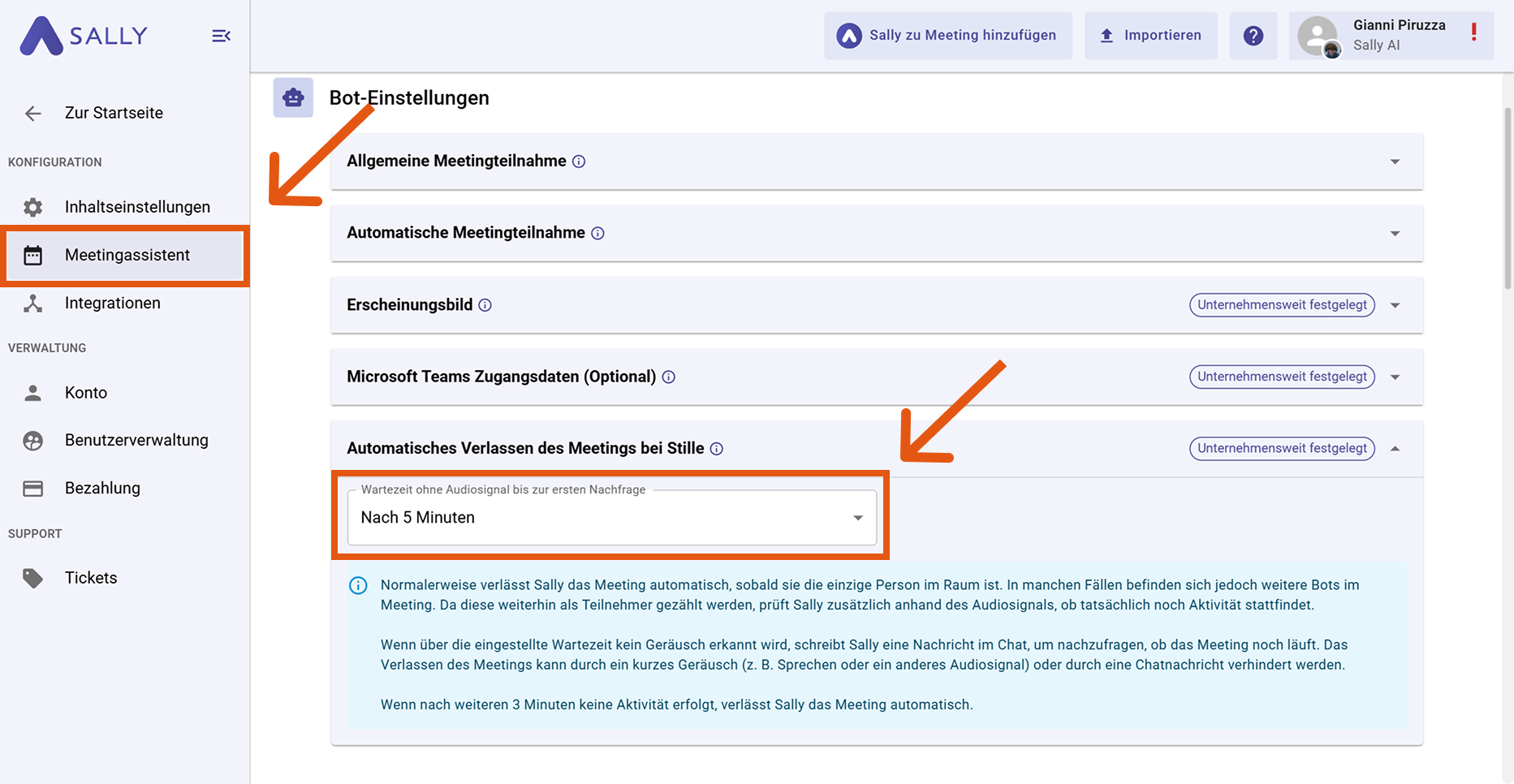This screenshot has height=784, width=1514.
Task: Click the info icon beside Allgemeine Meetingteilnahme
Action: tap(579, 162)
